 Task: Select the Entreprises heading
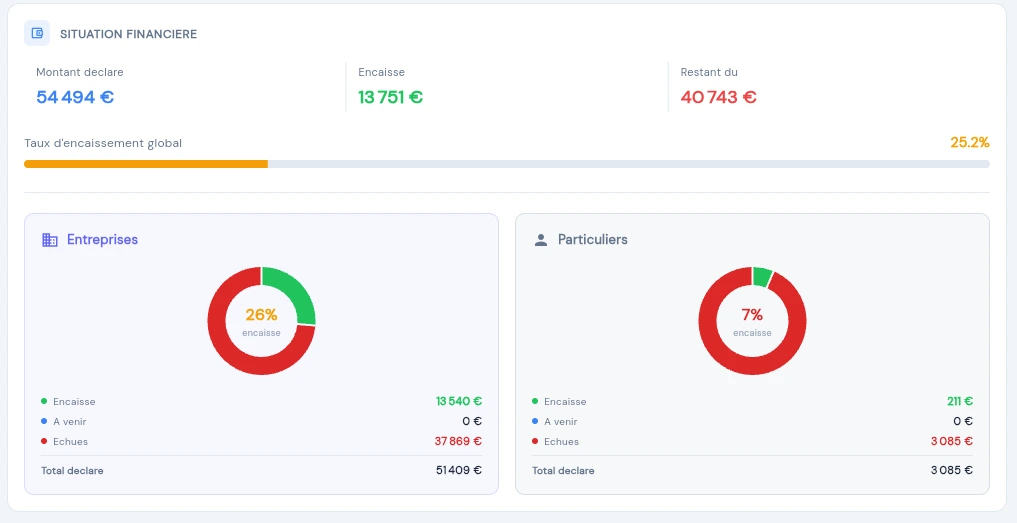pos(102,240)
